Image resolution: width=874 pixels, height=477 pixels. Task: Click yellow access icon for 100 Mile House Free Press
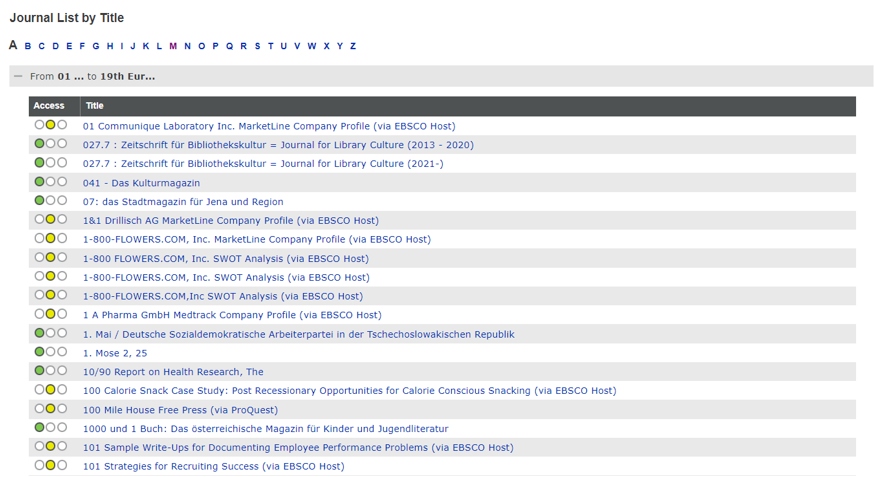50,408
